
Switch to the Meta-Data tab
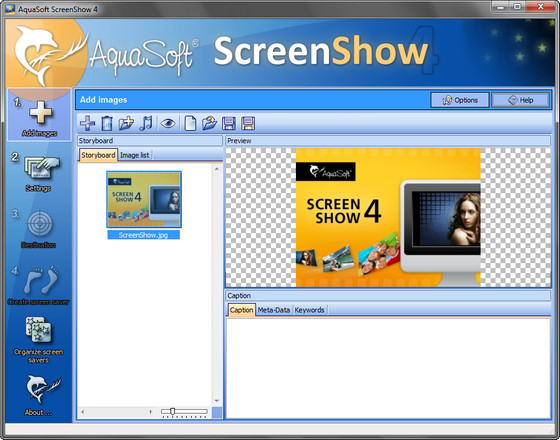274,310
